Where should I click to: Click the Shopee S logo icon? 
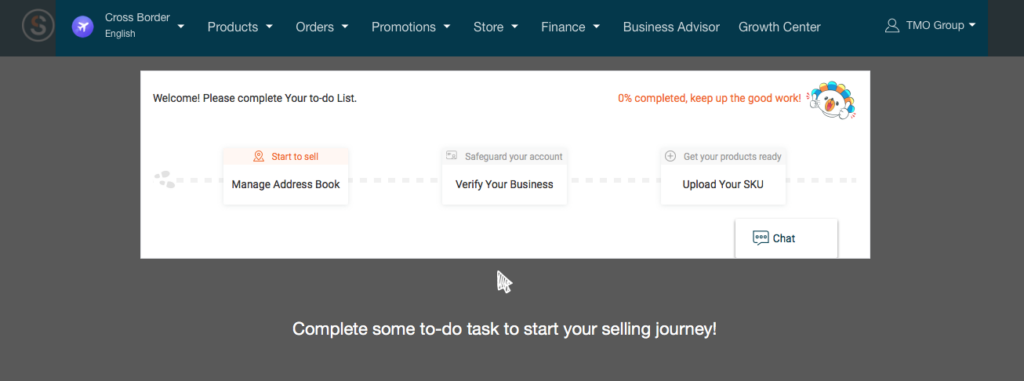coord(38,27)
